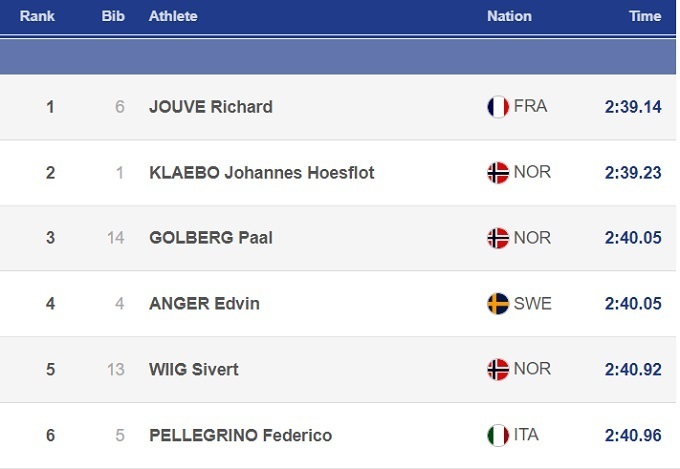Open JOUVE Richard athlete profile
680x469 pixels.
(x=210, y=107)
